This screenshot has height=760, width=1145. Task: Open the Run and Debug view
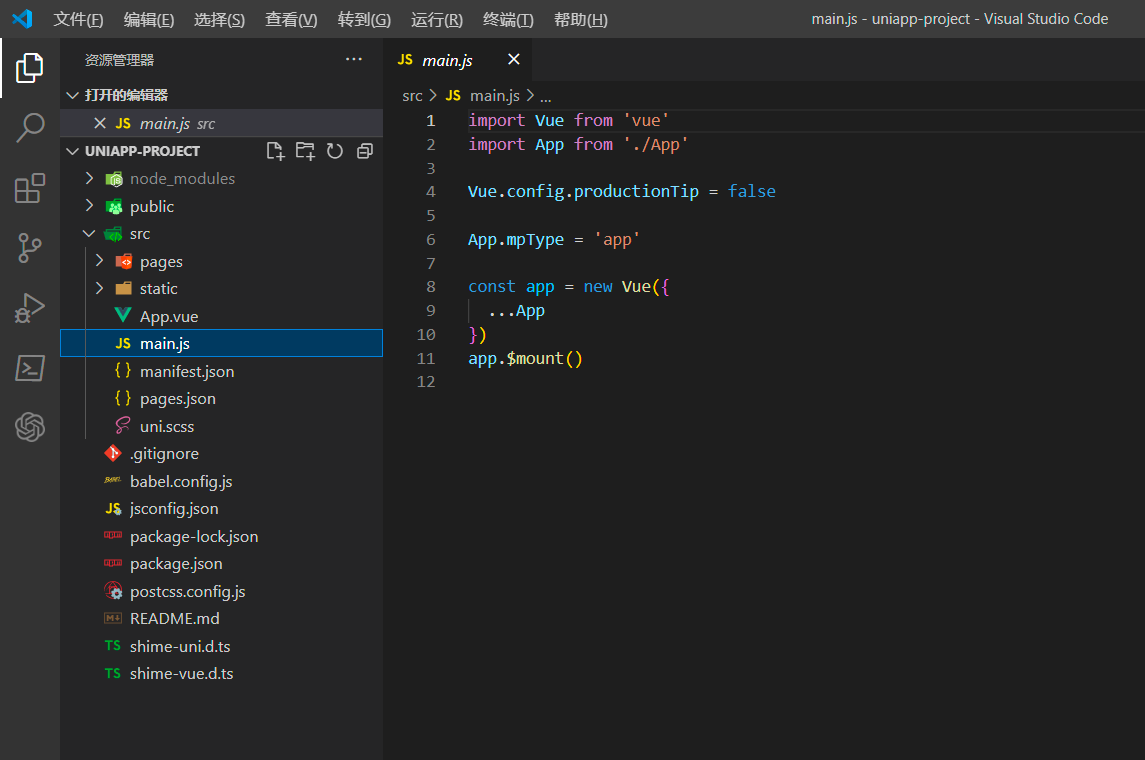pos(29,307)
